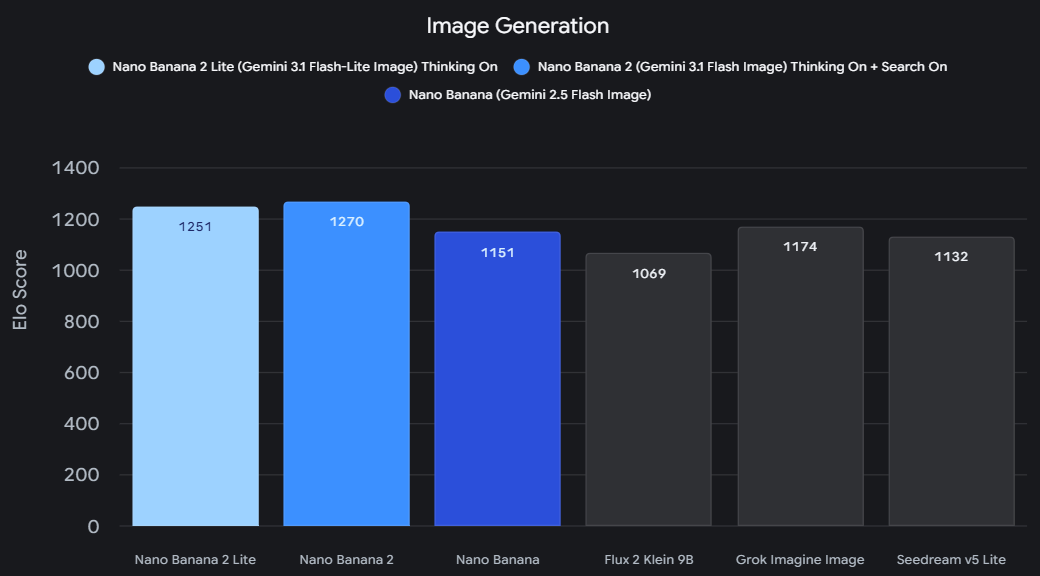Click the y-axis tick label 1200
This screenshot has height=576, width=1040.
76,220
